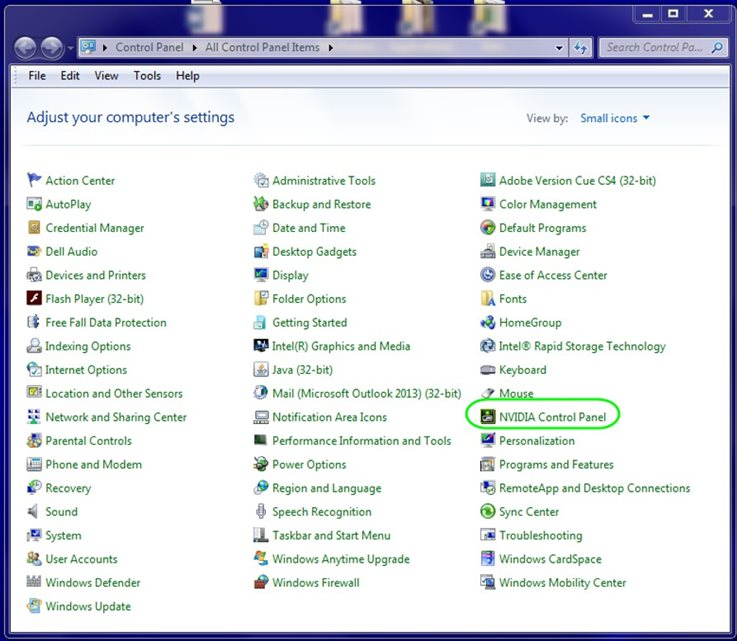
Task: Open the Edit menu
Action: [70, 76]
